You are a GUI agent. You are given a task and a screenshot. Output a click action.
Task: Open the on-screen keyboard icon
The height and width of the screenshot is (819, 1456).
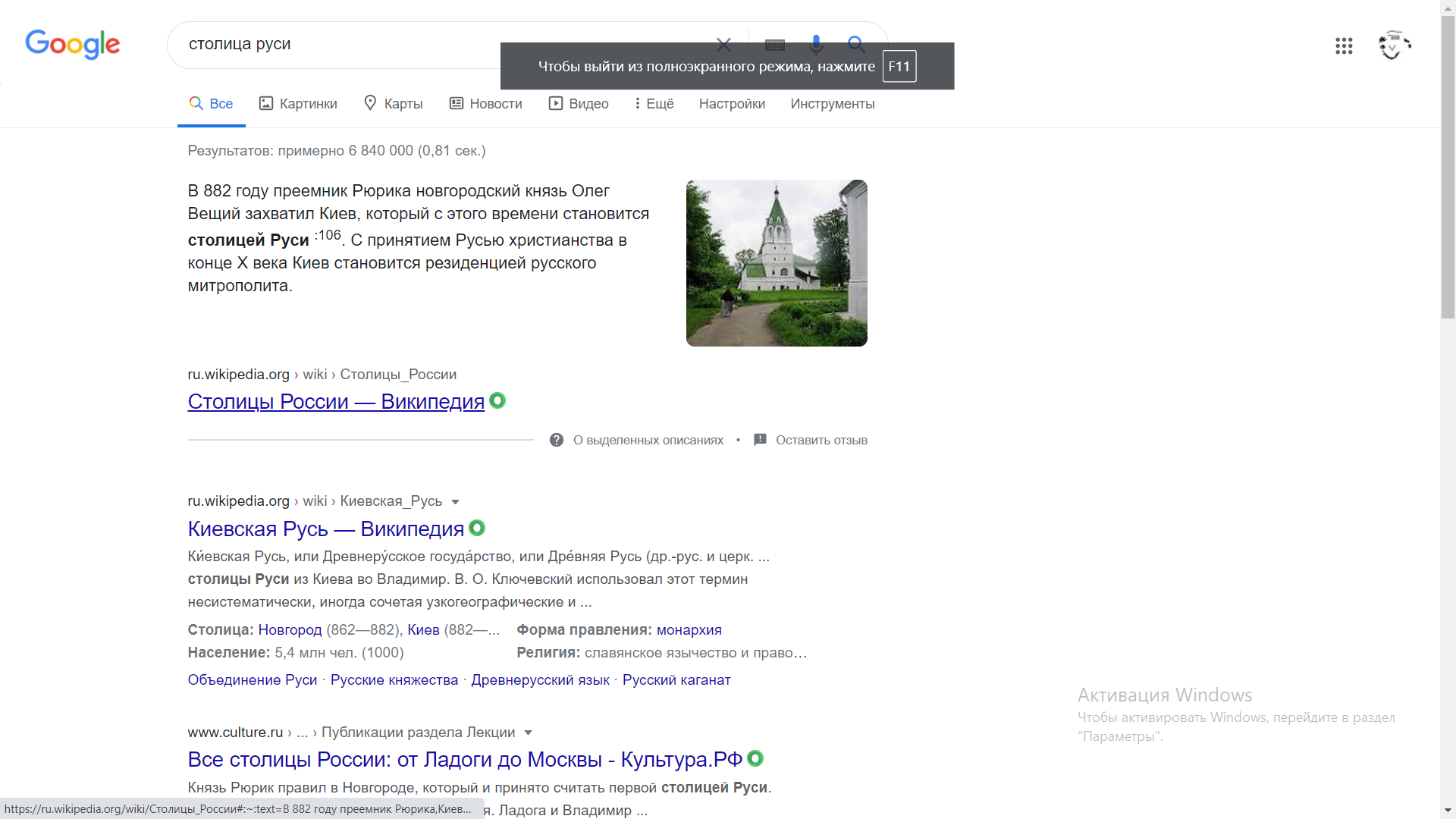coord(775,45)
